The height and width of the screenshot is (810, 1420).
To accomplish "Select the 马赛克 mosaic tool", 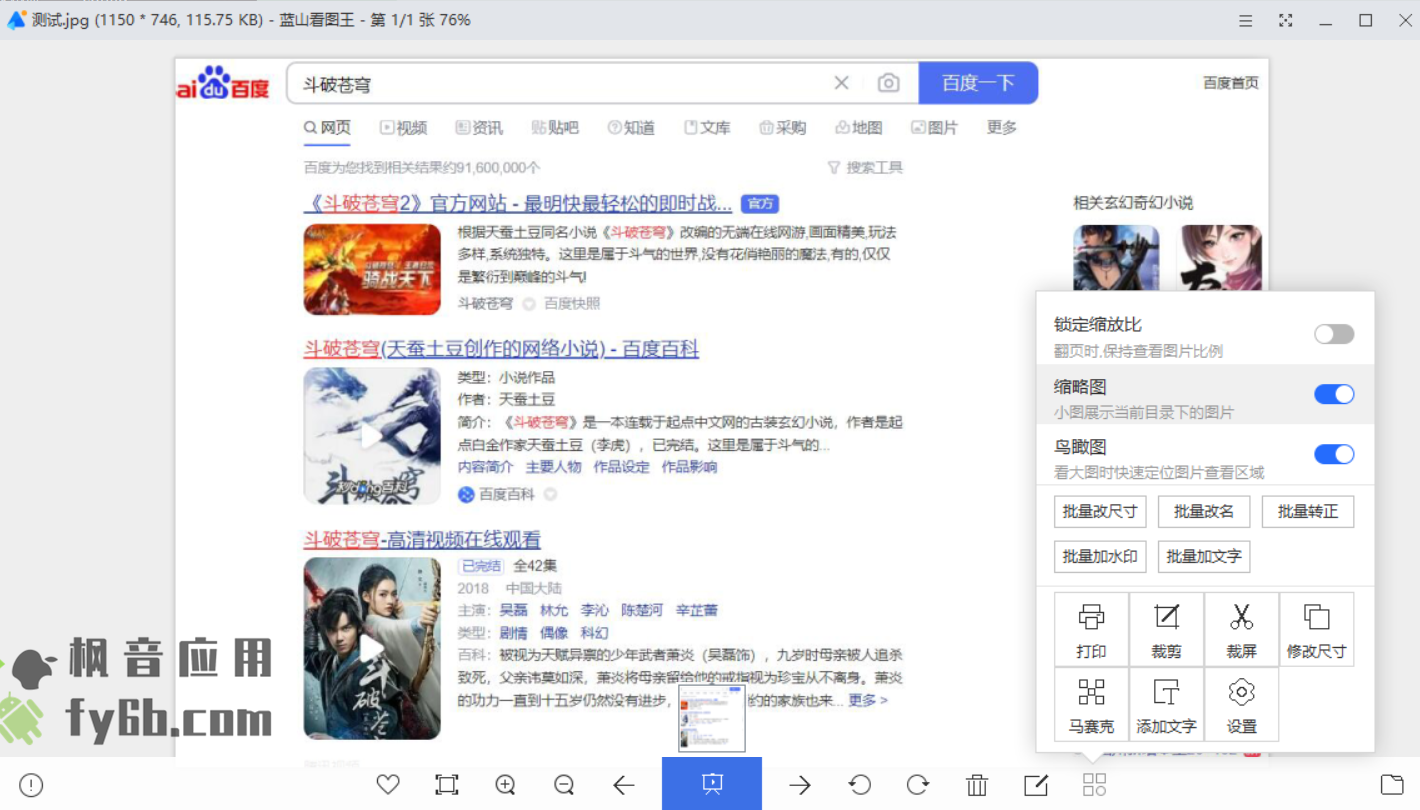I will coord(1091,704).
